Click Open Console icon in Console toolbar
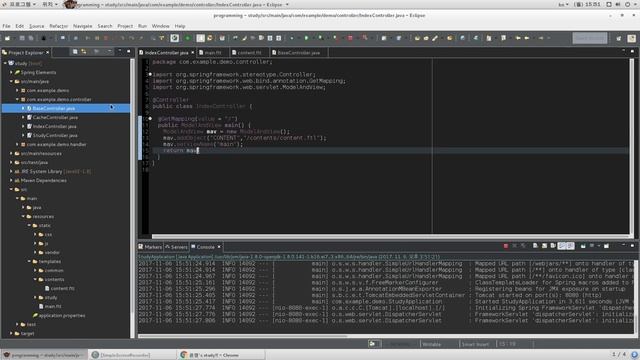Screen dimensions: 640x360 pos(607,246)
